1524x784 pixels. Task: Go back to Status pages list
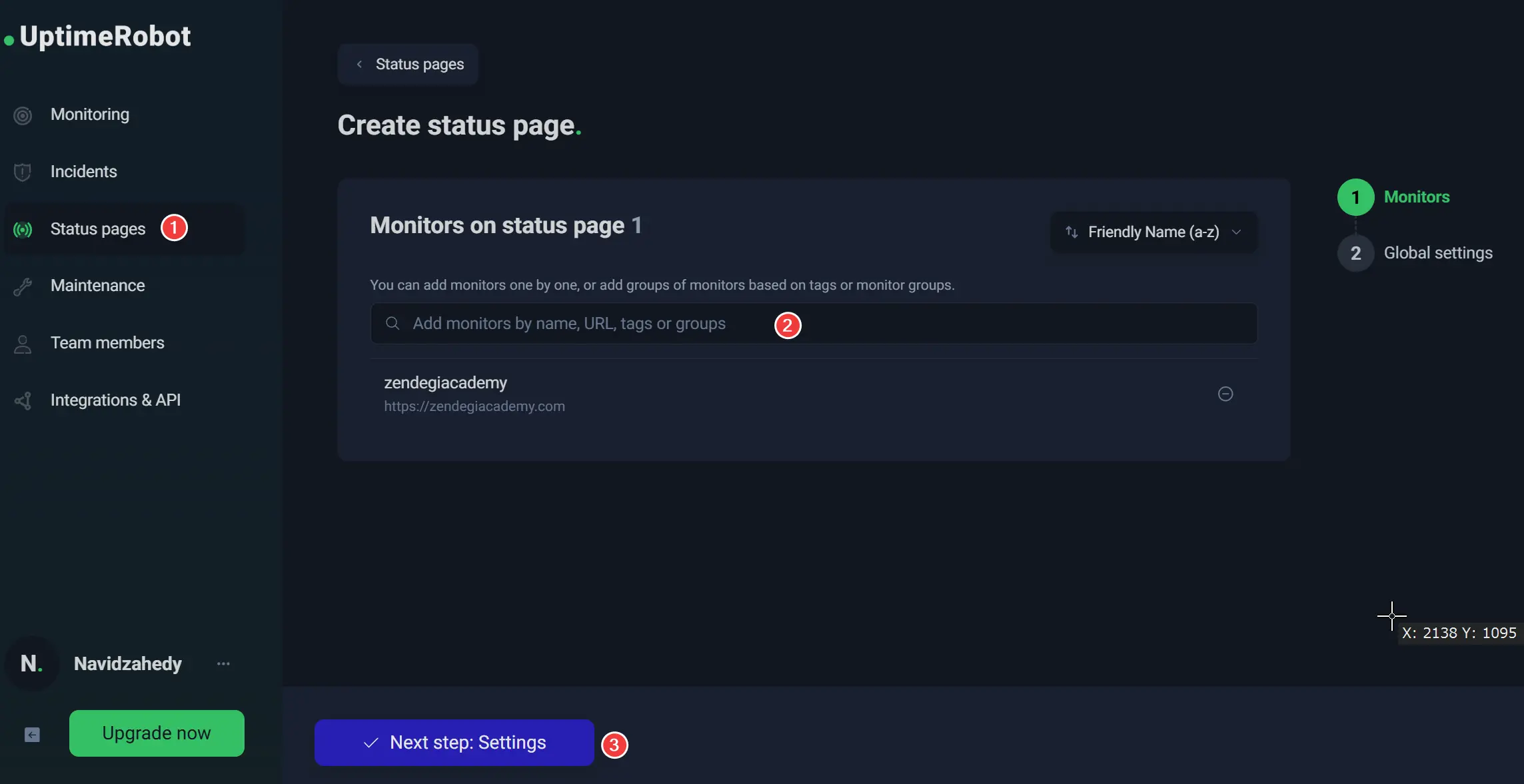408,64
